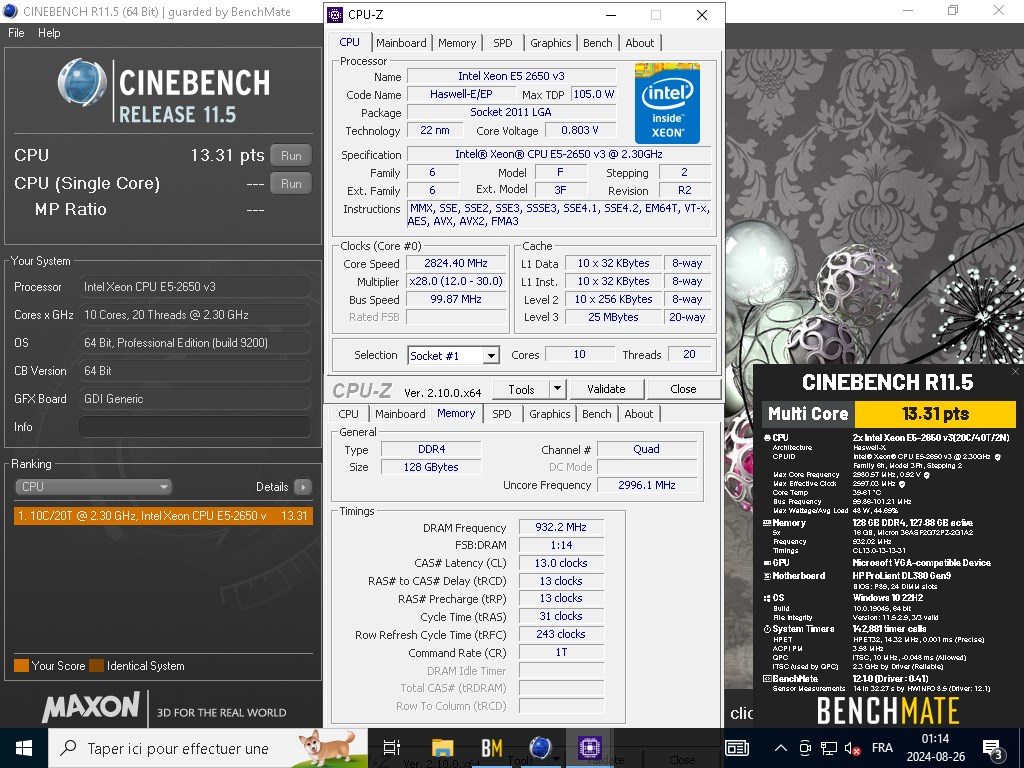Image resolution: width=1024 pixels, height=768 pixels.
Task: Open the Ranking CPU dropdown
Action: point(93,487)
